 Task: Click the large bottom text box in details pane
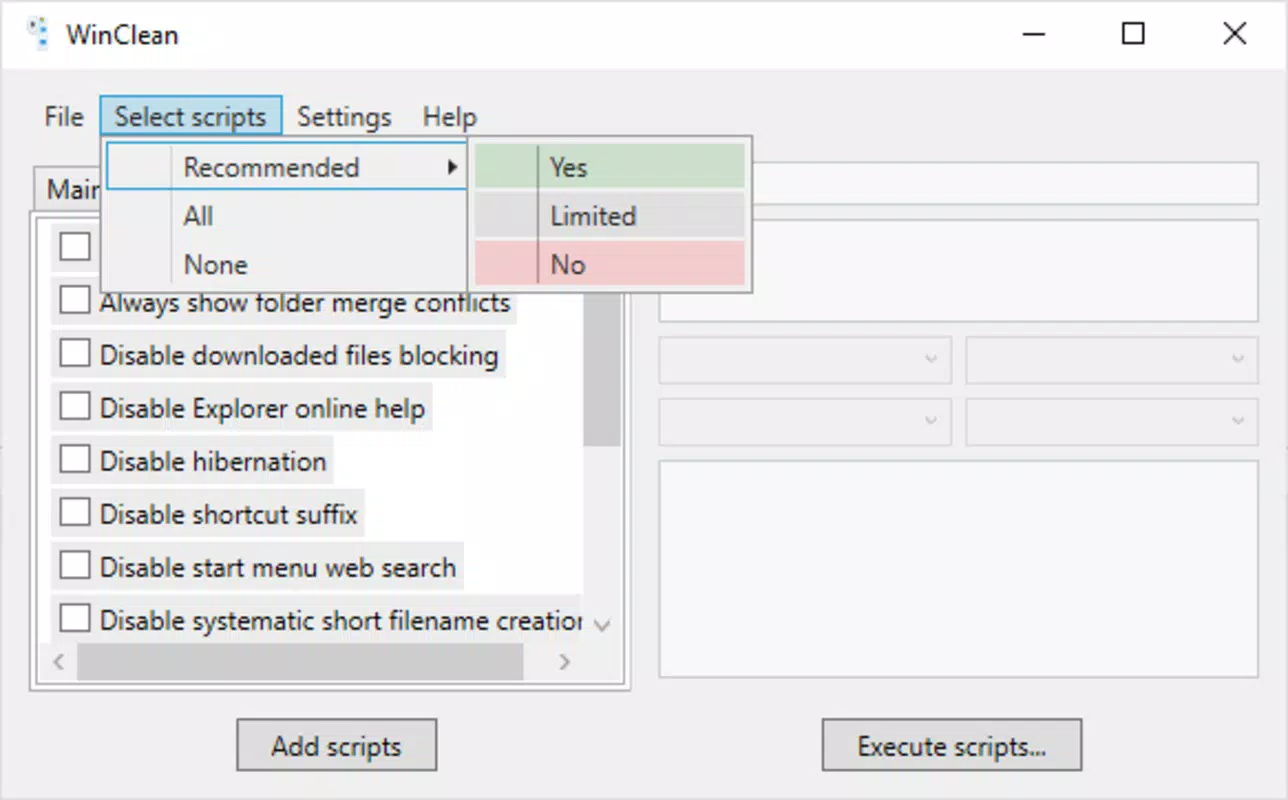958,568
